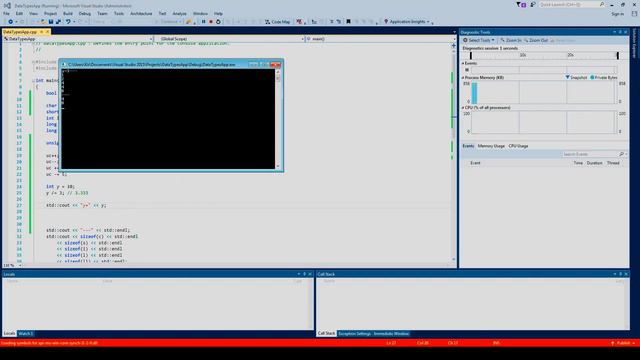Close the DataTypesApp.exe console window

click(275, 64)
